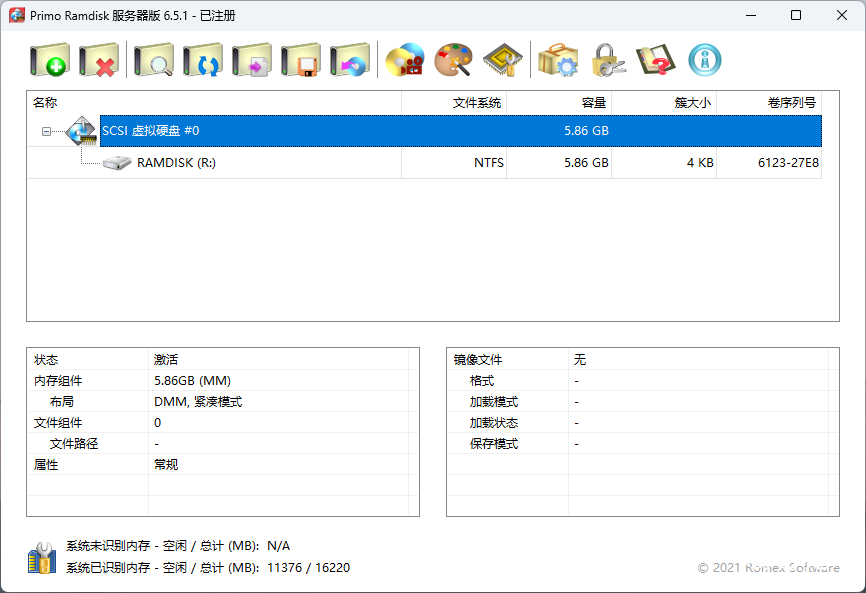The height and width of the screenshot is (593, 866).
Task: Close the Primo Ramdisk window
Action: (x=842, y=15)
